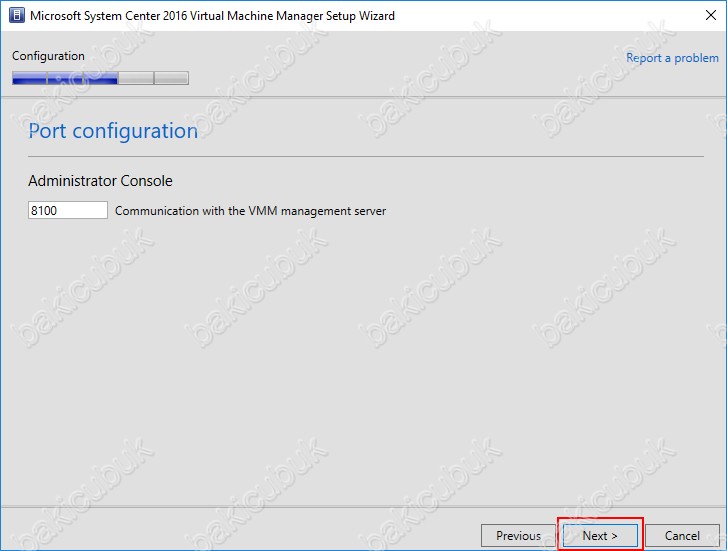Cancel the setup wizard
Viewport: 727px width, 551px height.
pos(682,536)
